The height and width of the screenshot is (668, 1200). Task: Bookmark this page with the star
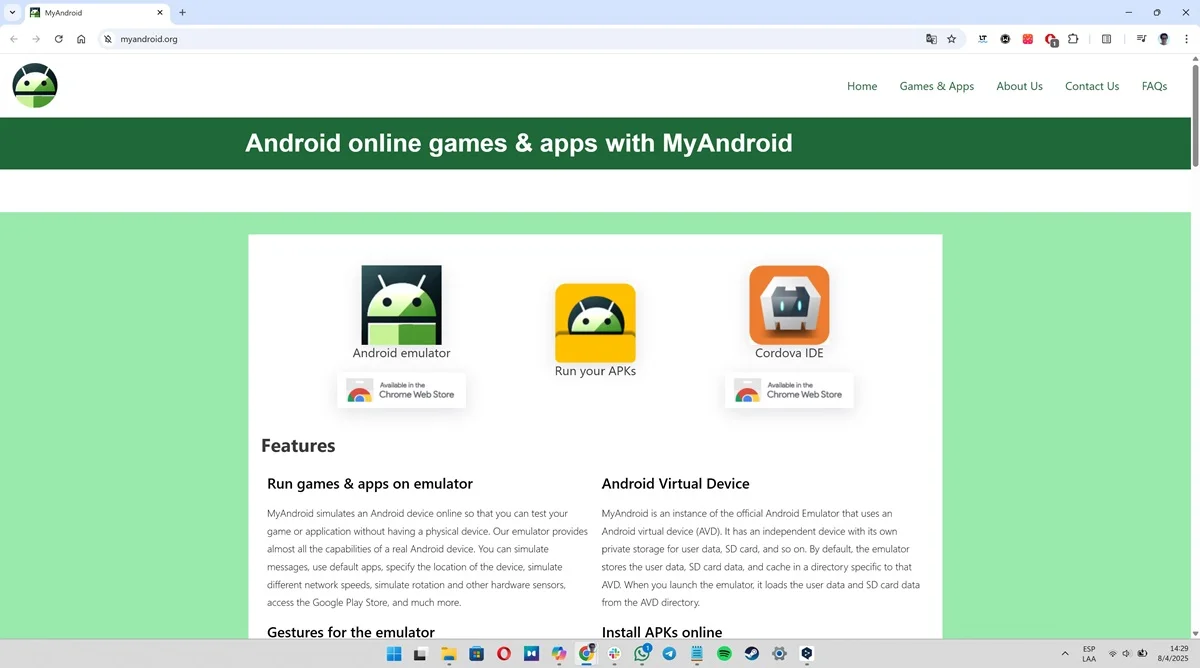(x=951, y=38)
